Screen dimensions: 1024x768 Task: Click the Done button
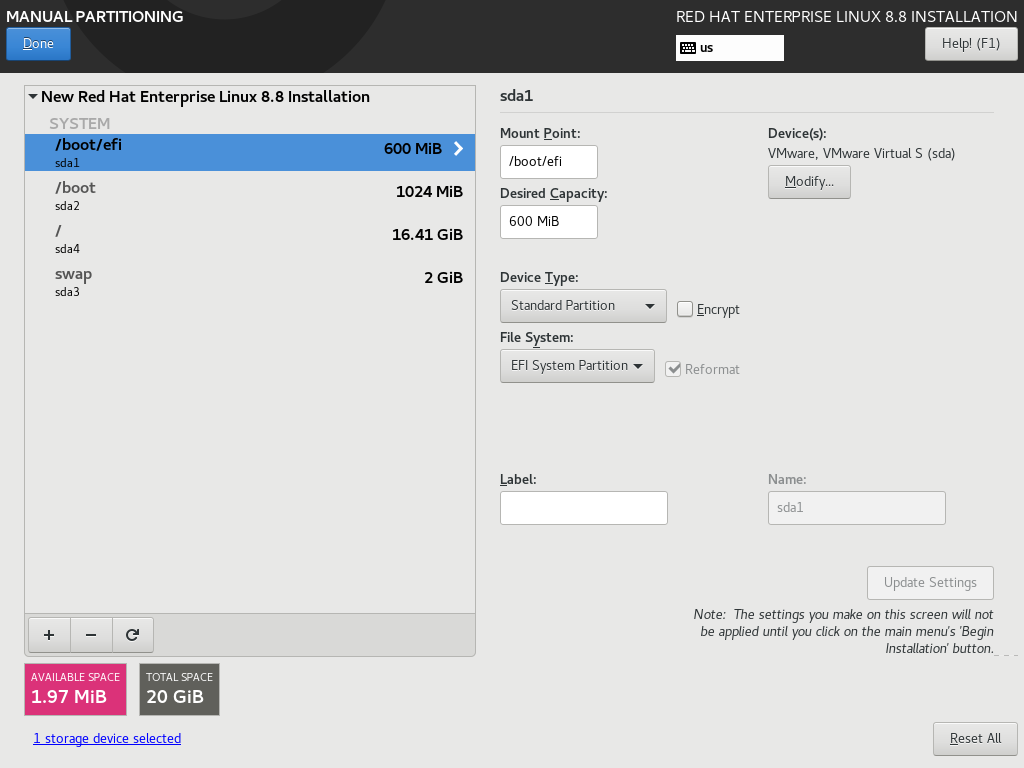tap(39, 44)
